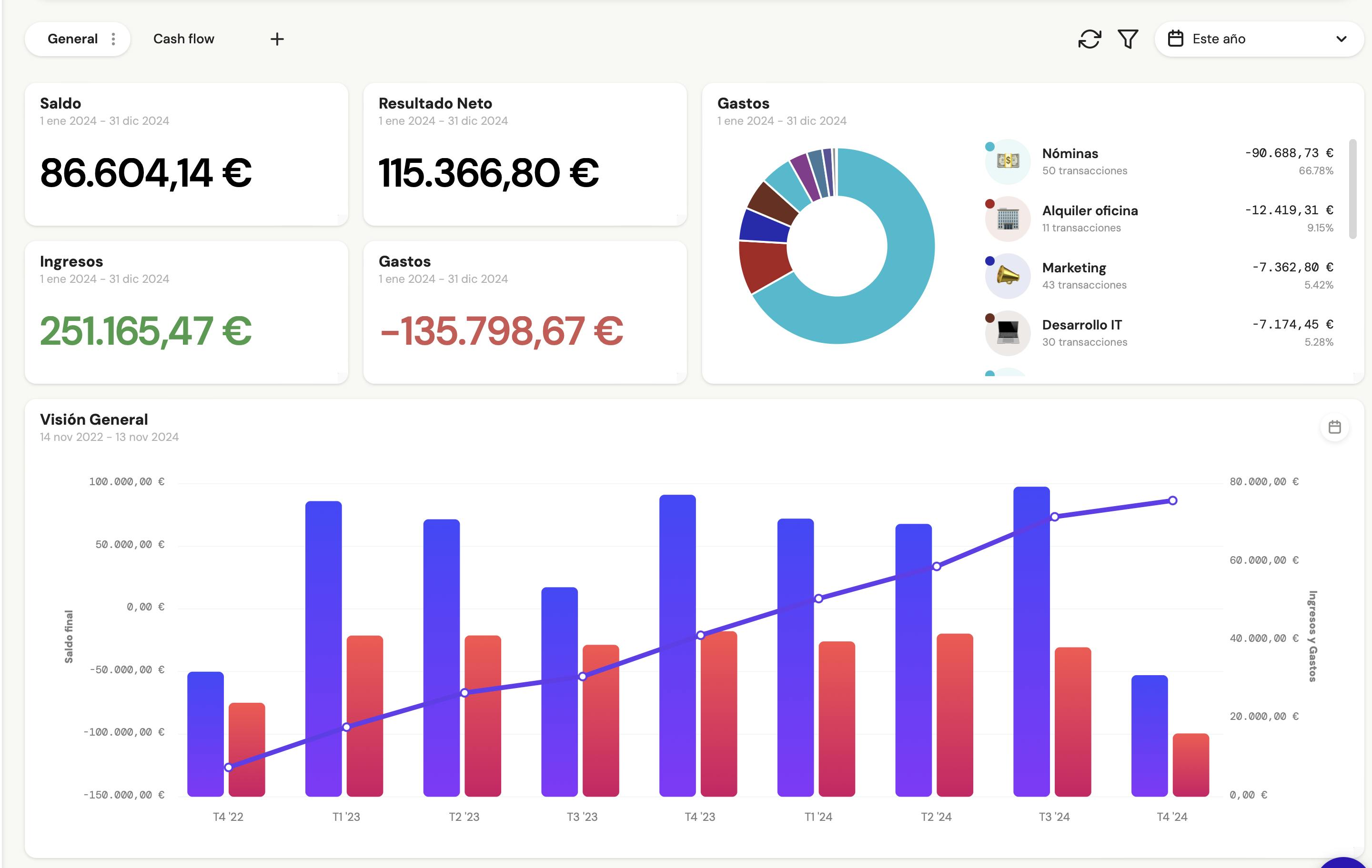This screenshot has height=868, width=1372.
Task: Click the Desarrollo IT laptop icon
Action: [x=1008, y=333]
